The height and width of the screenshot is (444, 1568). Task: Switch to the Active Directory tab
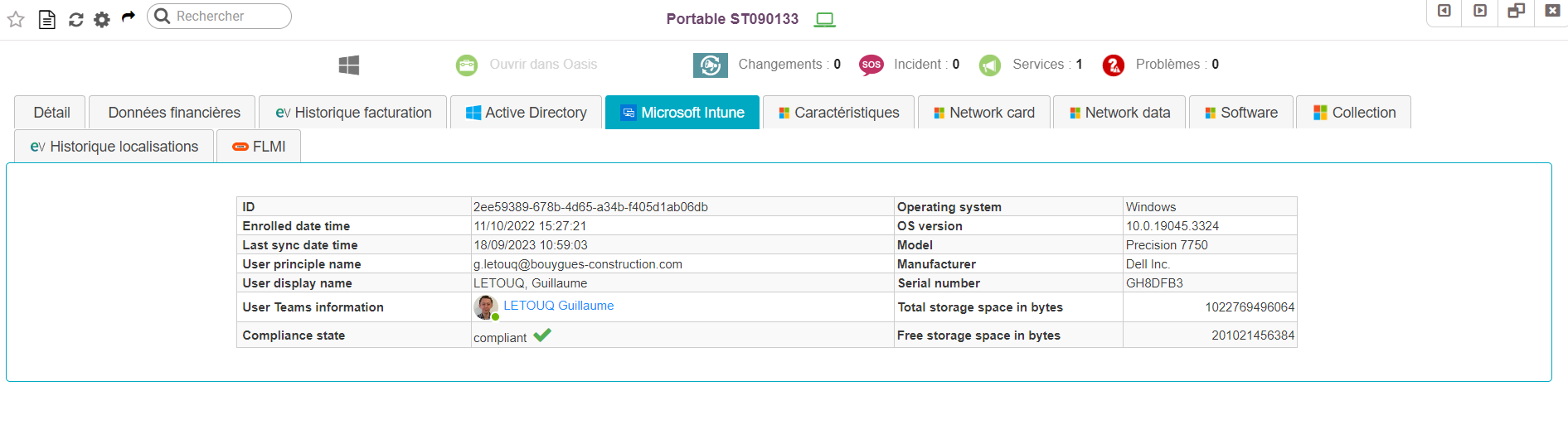point(527,113)
